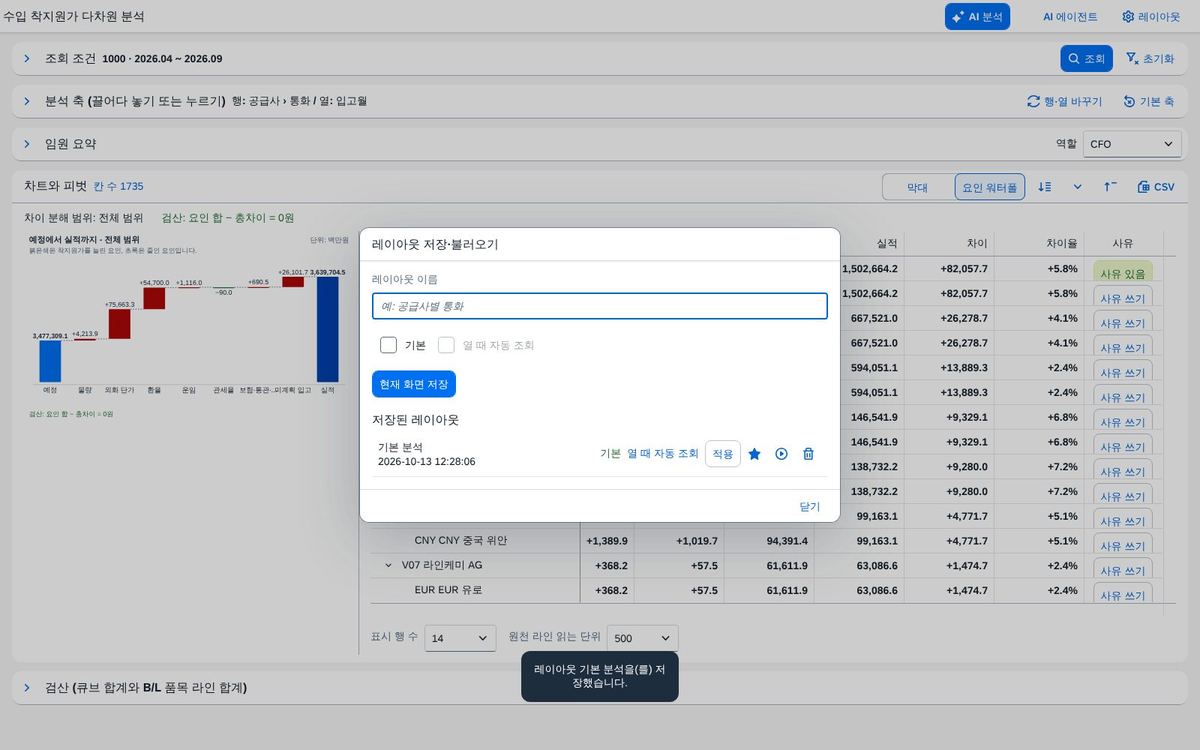The height and width of the screenshot is (750, 1200).
Task: Click the 칸 수 1735 label
Action: [x=118, y=186]
